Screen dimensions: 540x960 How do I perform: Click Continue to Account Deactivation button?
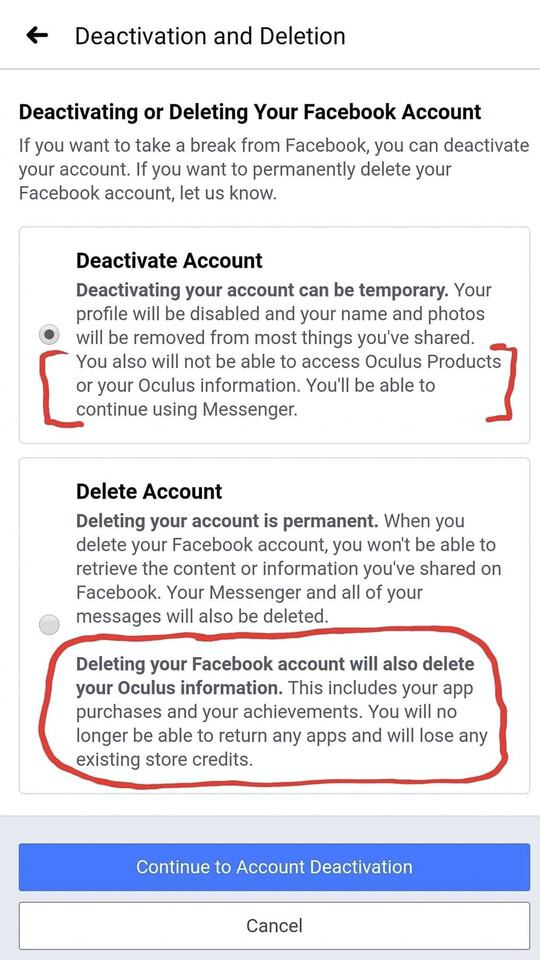point(274,867)
